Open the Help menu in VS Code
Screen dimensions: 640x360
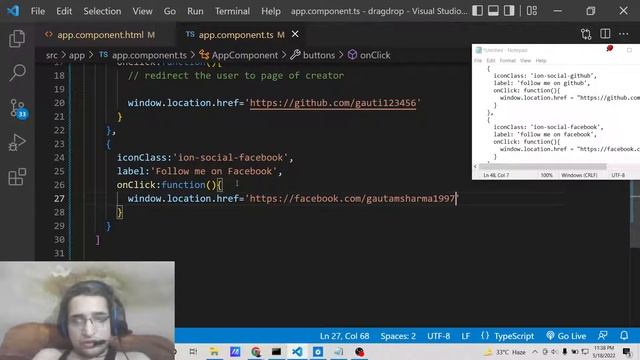(271, 11)
